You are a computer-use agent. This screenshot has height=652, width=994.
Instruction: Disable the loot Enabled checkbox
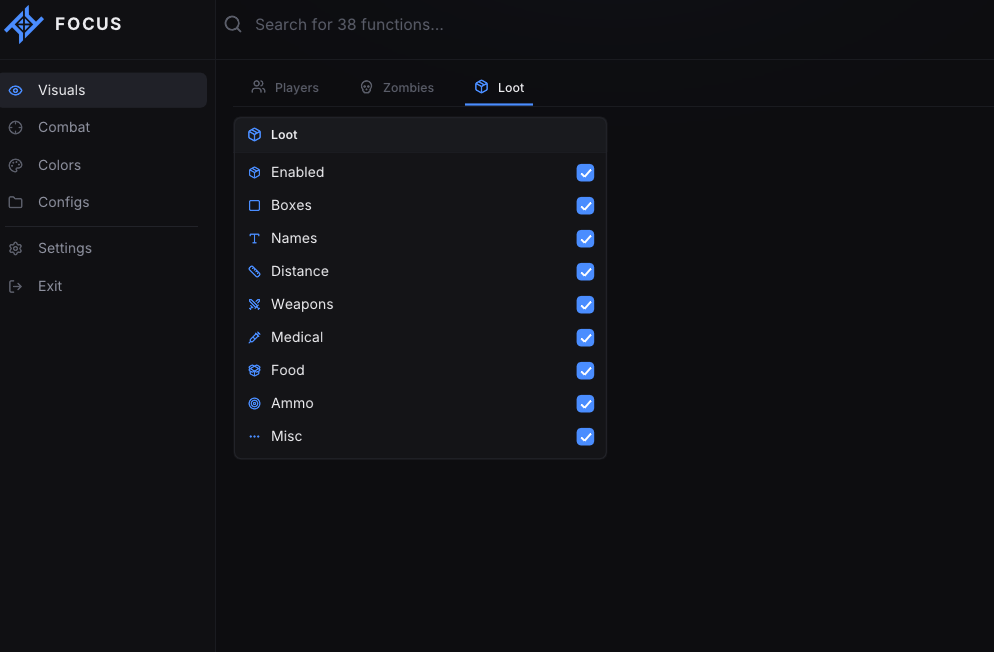[x=585, y=172]
